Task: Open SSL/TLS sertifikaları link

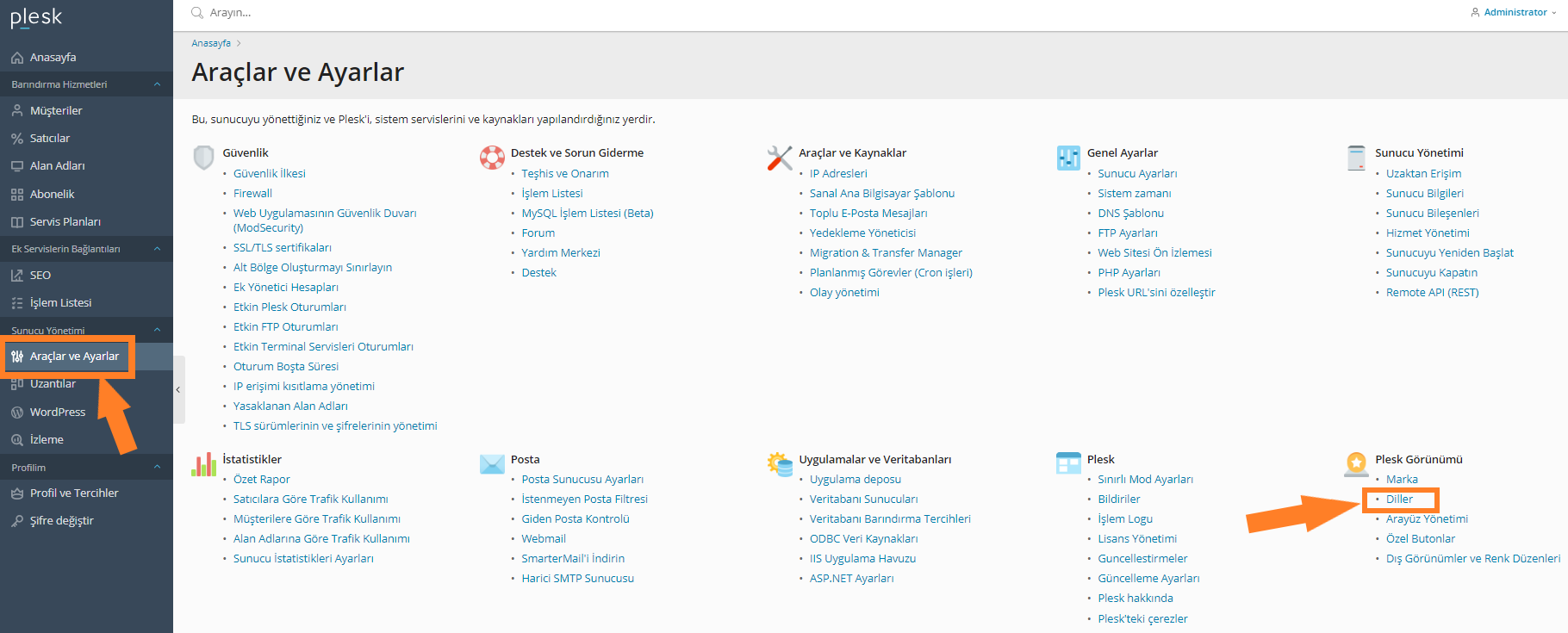Action: (283, 248)
